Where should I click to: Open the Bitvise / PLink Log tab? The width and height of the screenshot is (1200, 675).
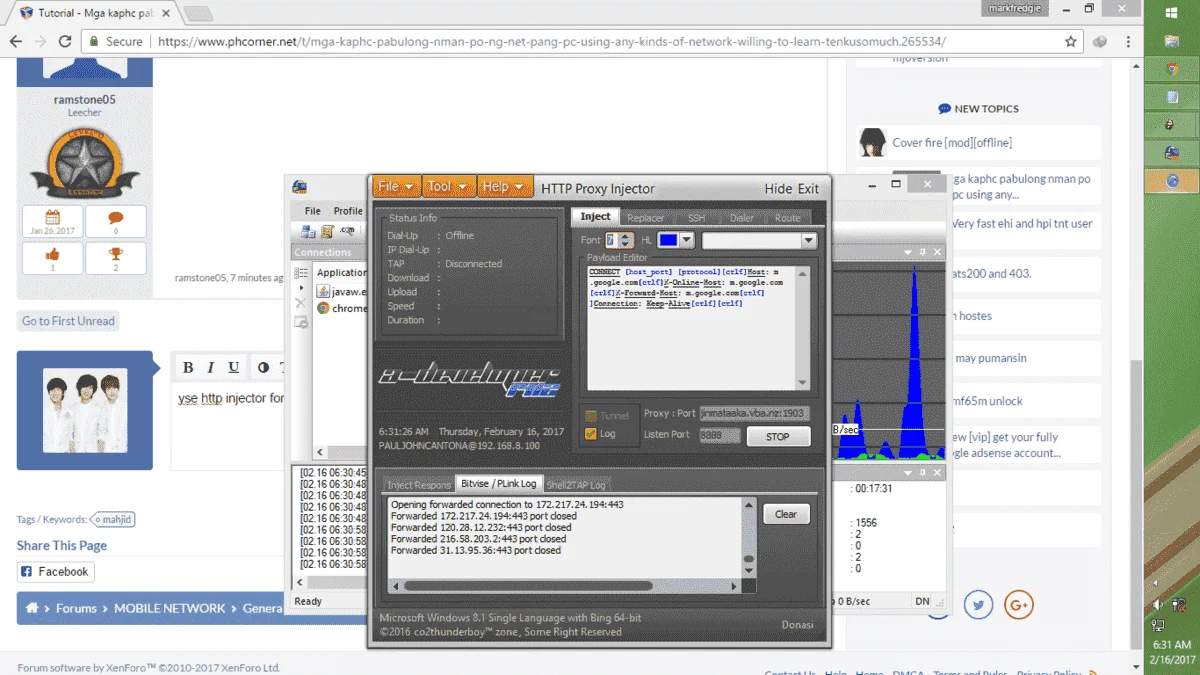click(498, 484)
